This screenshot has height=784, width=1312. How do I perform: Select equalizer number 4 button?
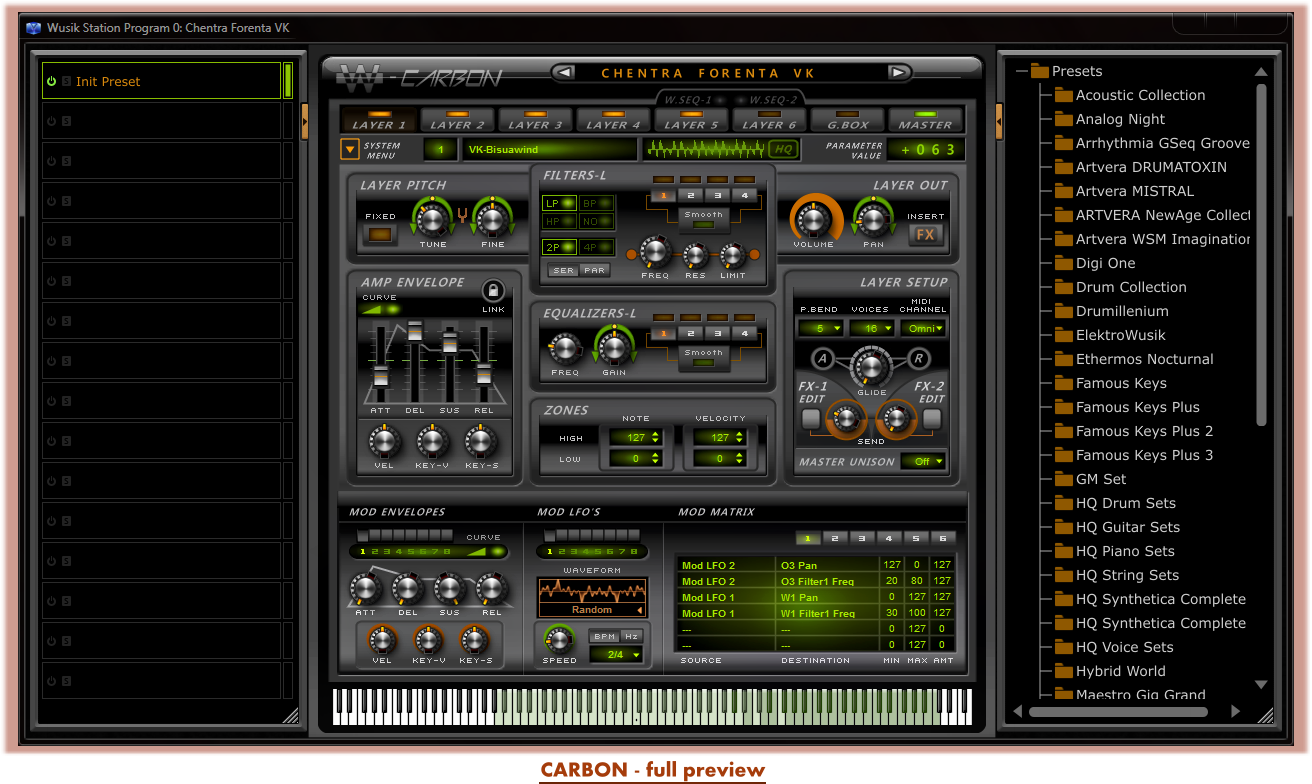[x=744, y=333]
